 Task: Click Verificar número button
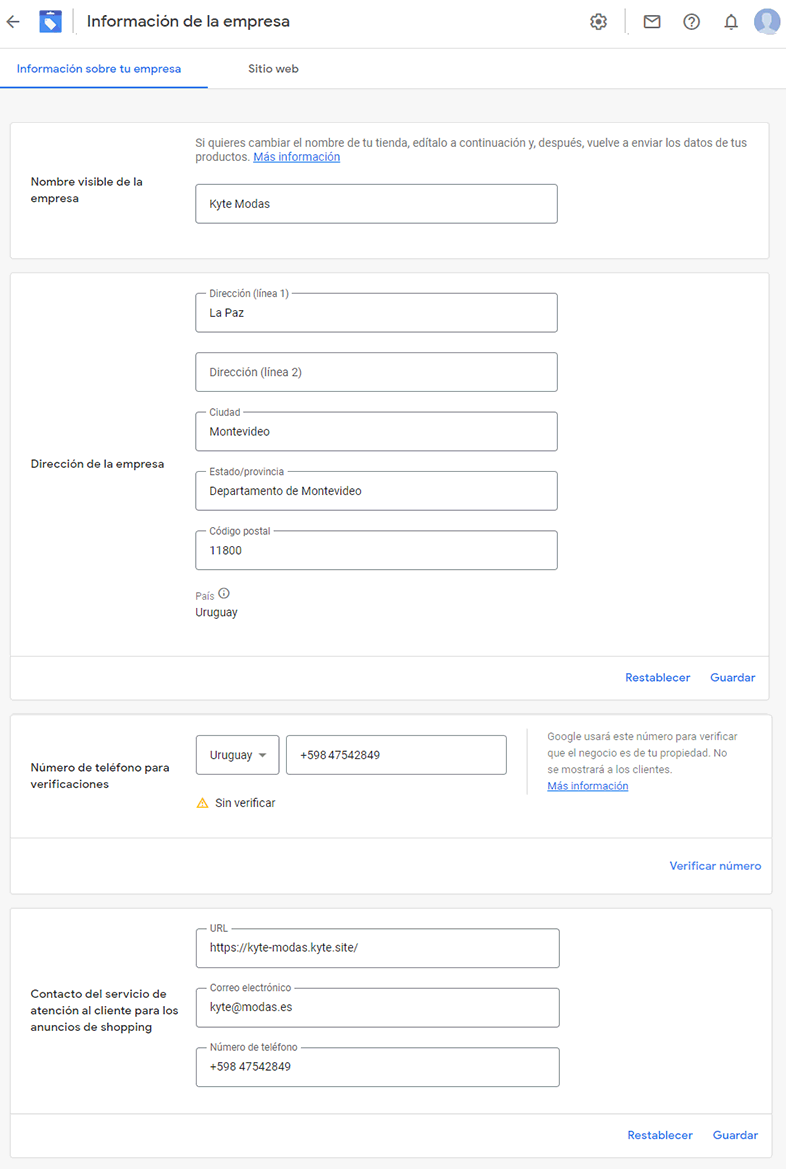tap(715, 866)
